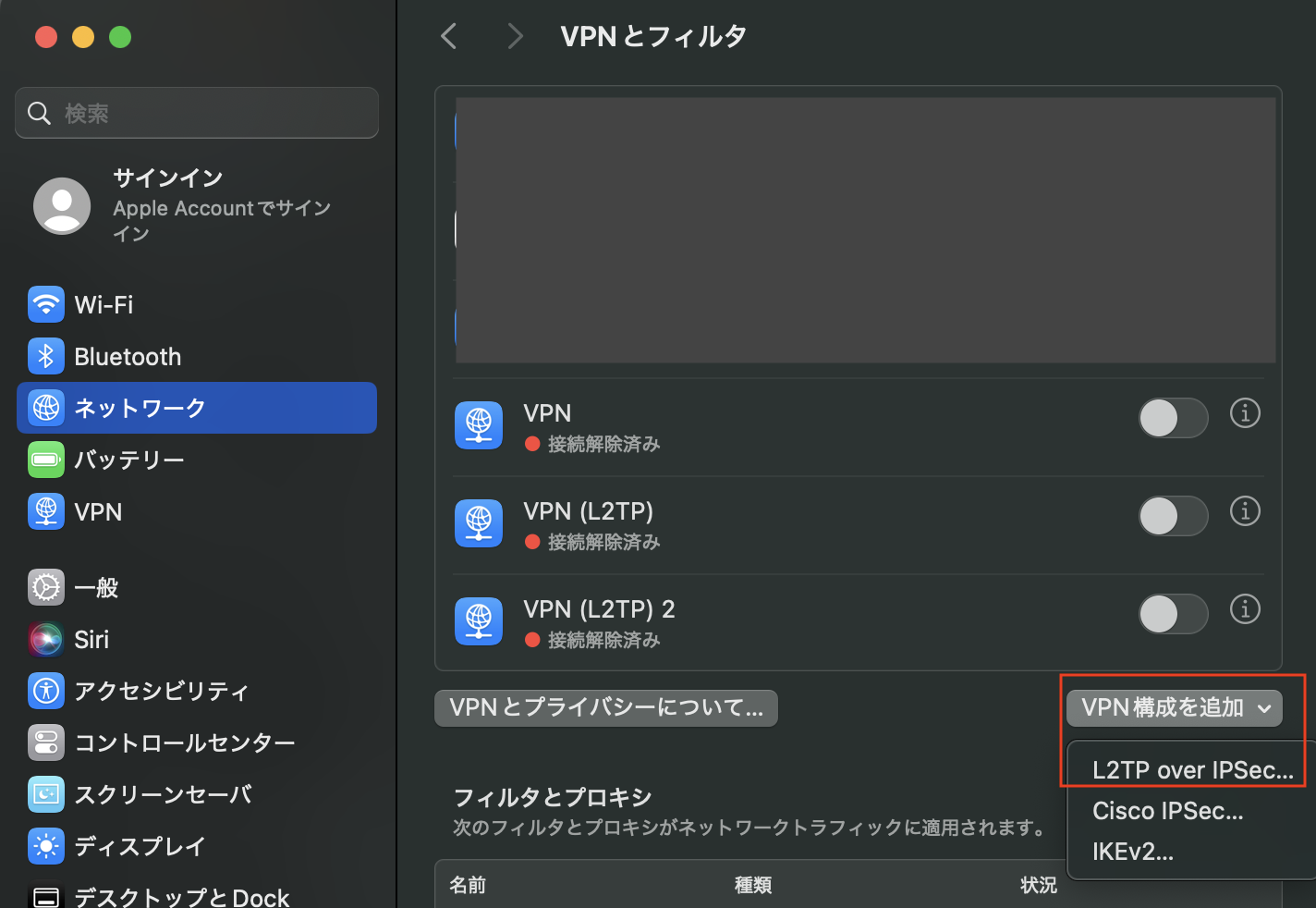The image size is (1316, 908).
Task: Open バッテリー settings
Action: pyautogui.click(x=197, y=460)
